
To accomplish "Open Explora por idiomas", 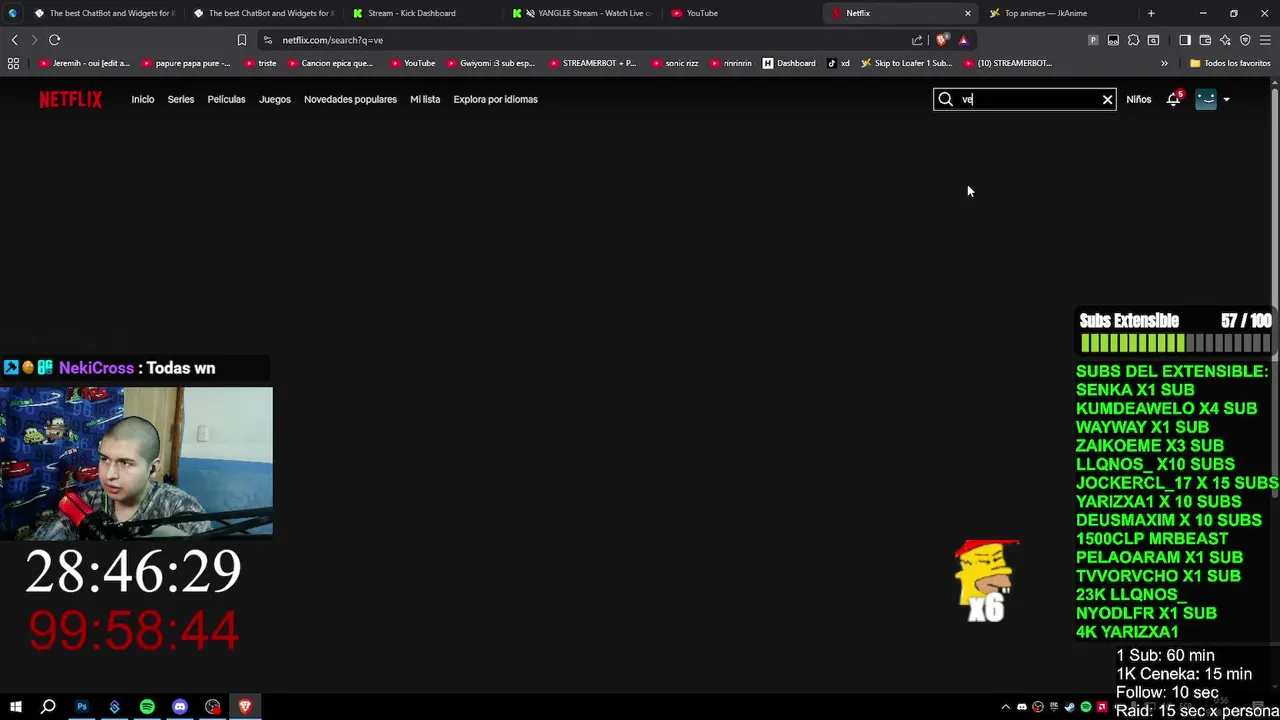I will tap(495, 99).
